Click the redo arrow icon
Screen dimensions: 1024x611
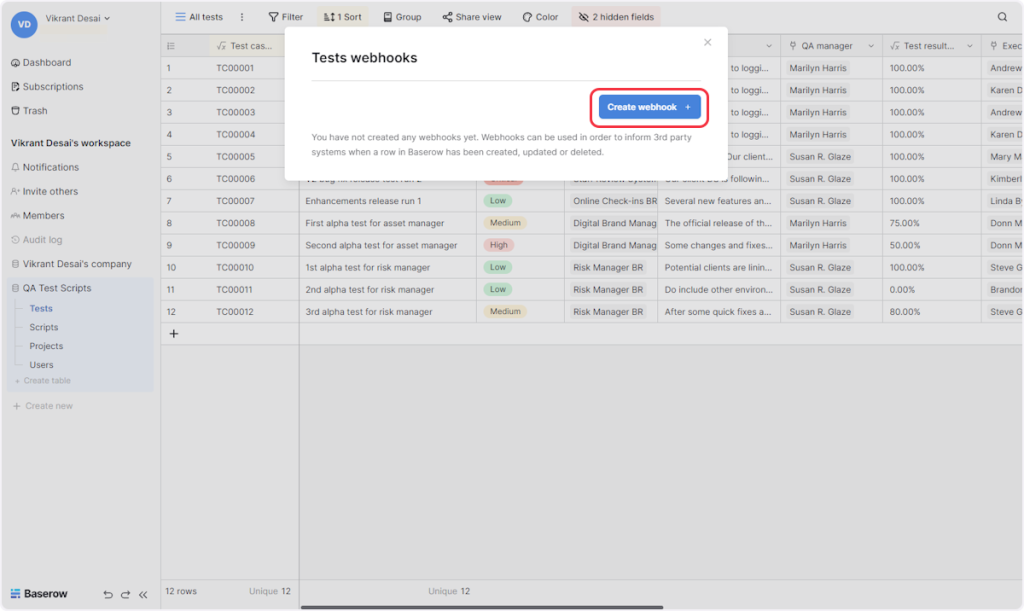[x=125, y=594]
